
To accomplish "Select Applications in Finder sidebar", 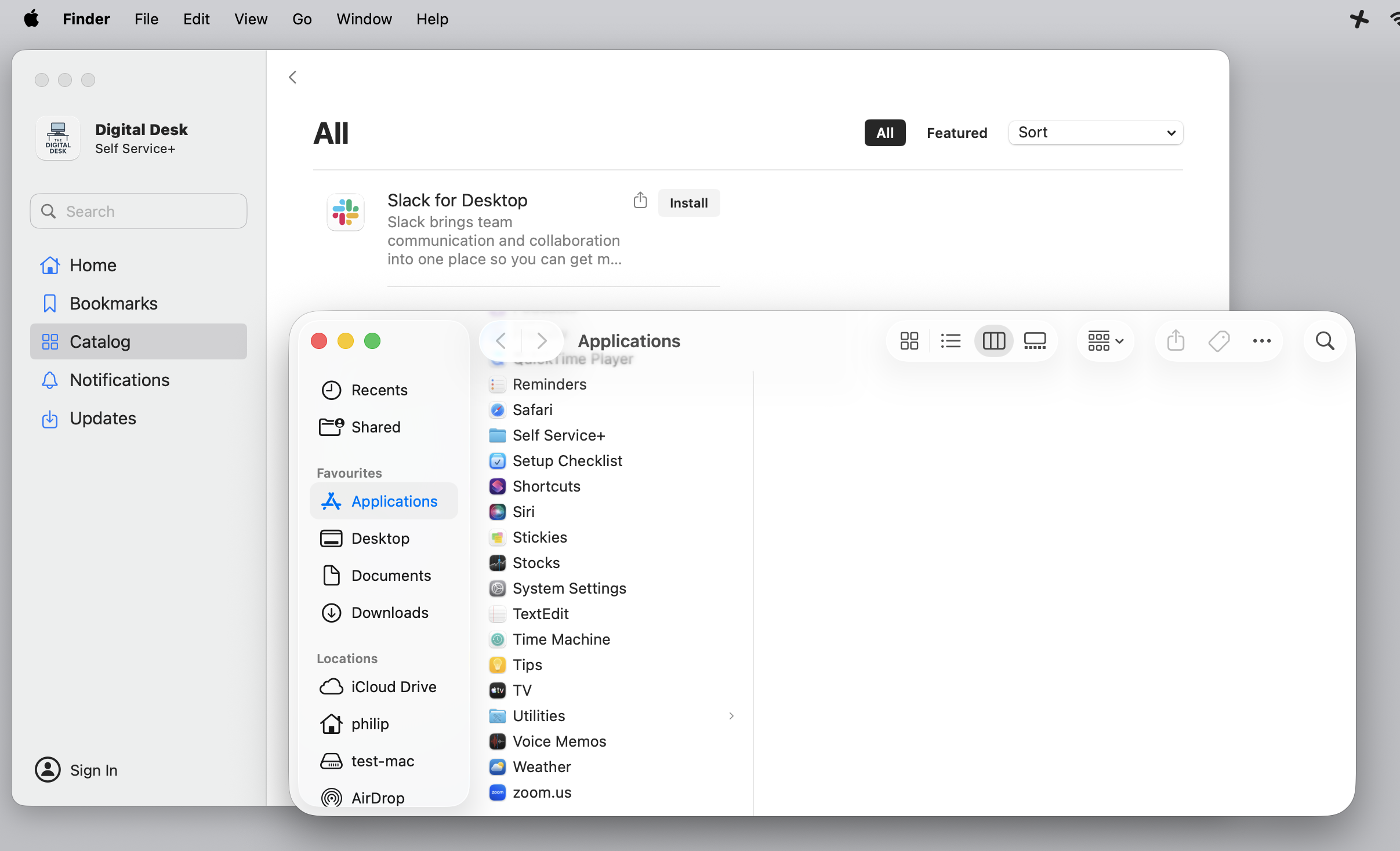I will (383, 501).
